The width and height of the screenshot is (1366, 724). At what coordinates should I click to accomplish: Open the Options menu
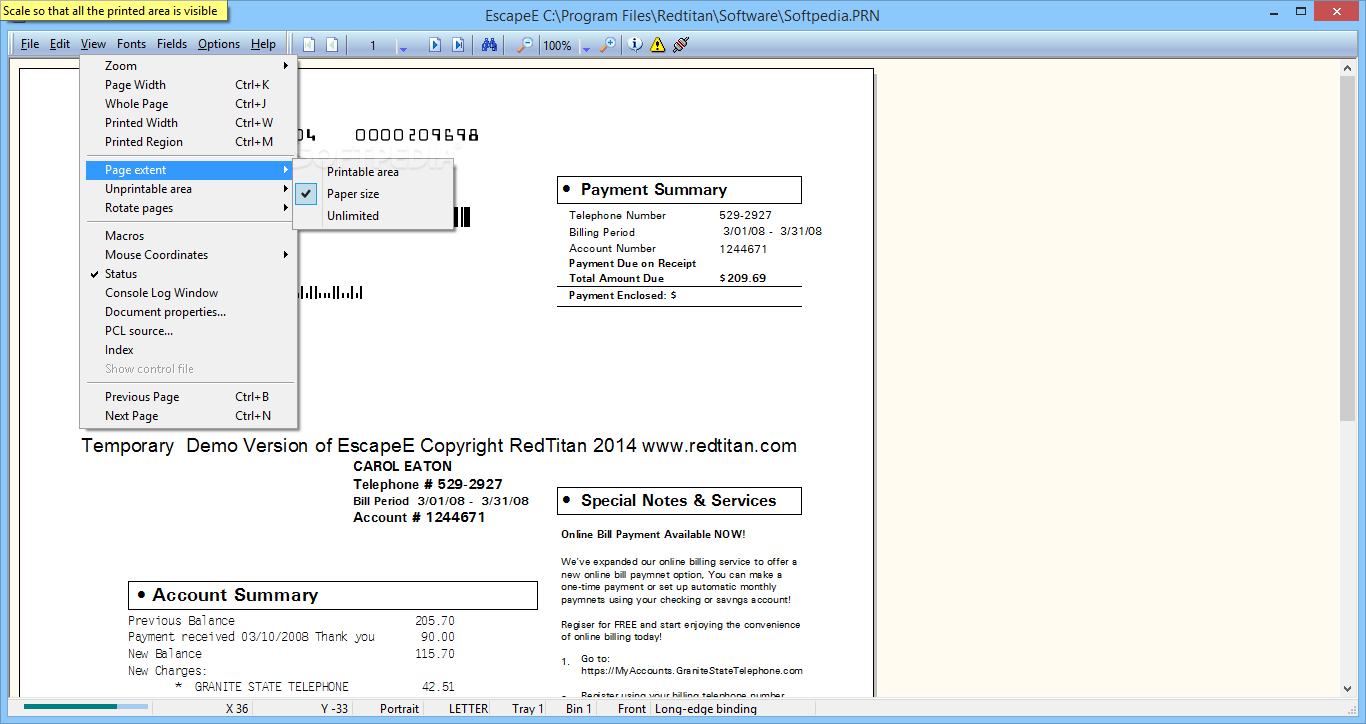coord(219,44)
